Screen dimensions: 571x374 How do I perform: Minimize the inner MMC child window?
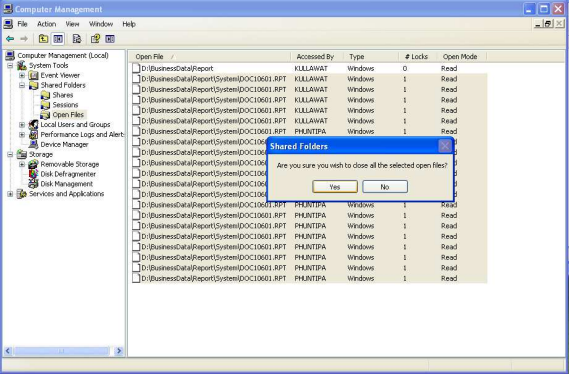point(538,24)
